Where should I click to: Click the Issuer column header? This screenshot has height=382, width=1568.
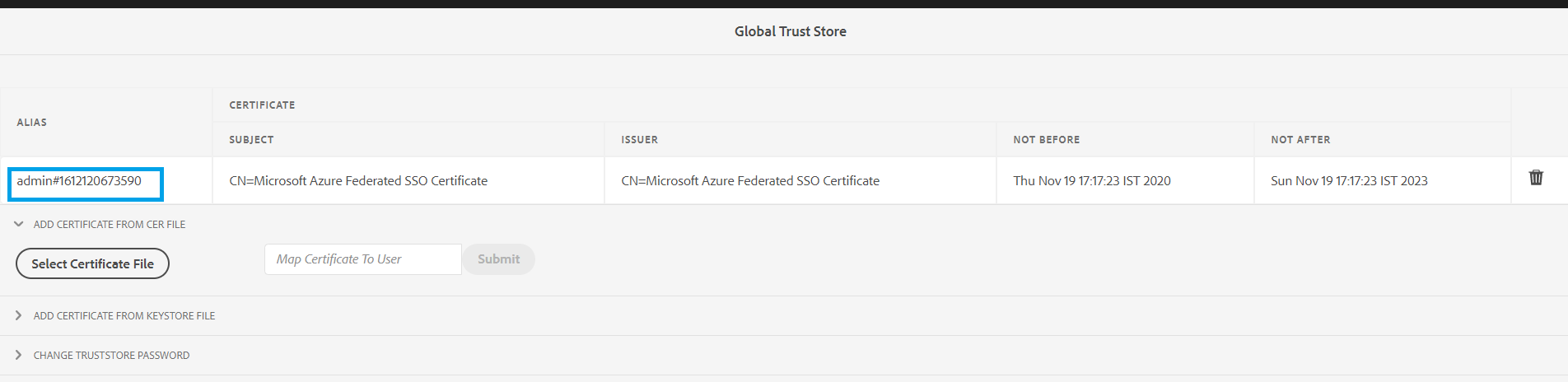(x=639, y=140)
